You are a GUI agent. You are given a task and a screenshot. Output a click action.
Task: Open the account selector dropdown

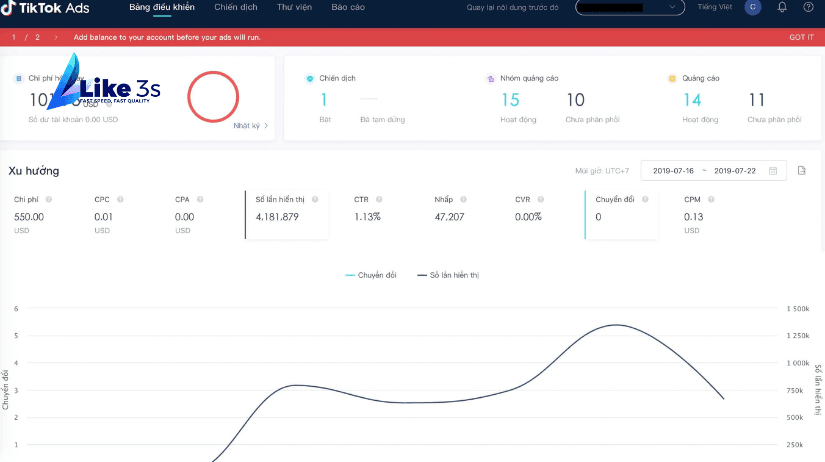tap(630, 7)
